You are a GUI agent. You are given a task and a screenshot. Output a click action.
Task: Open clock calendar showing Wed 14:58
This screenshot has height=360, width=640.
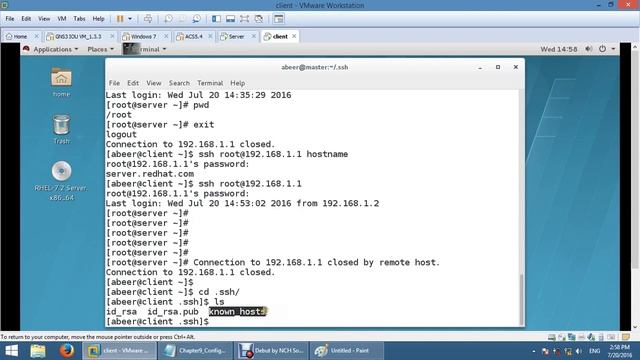click(558, 49)
